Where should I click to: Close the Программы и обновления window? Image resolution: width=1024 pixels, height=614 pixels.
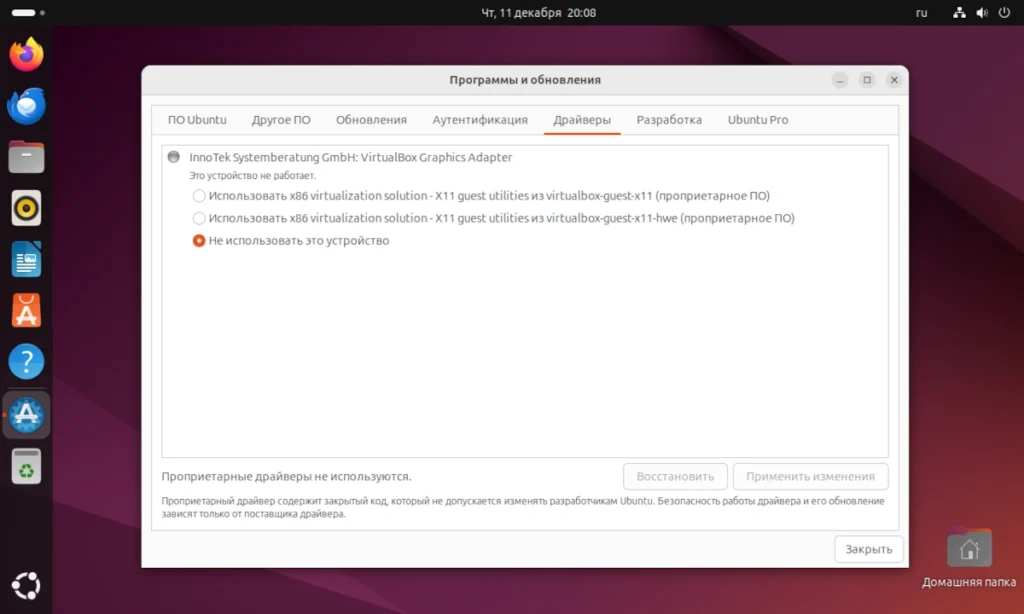894,80
